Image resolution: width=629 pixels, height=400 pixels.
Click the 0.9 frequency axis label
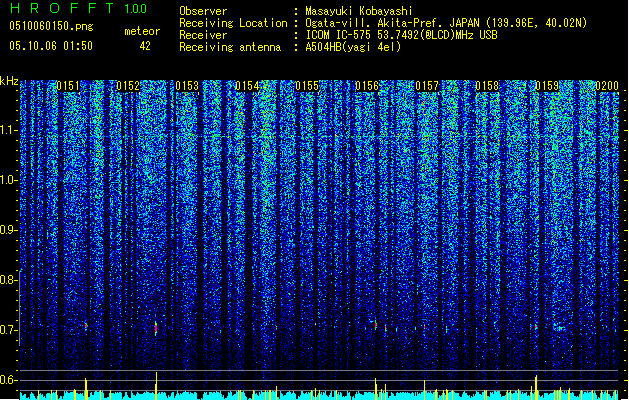click(x=8, y=230)
